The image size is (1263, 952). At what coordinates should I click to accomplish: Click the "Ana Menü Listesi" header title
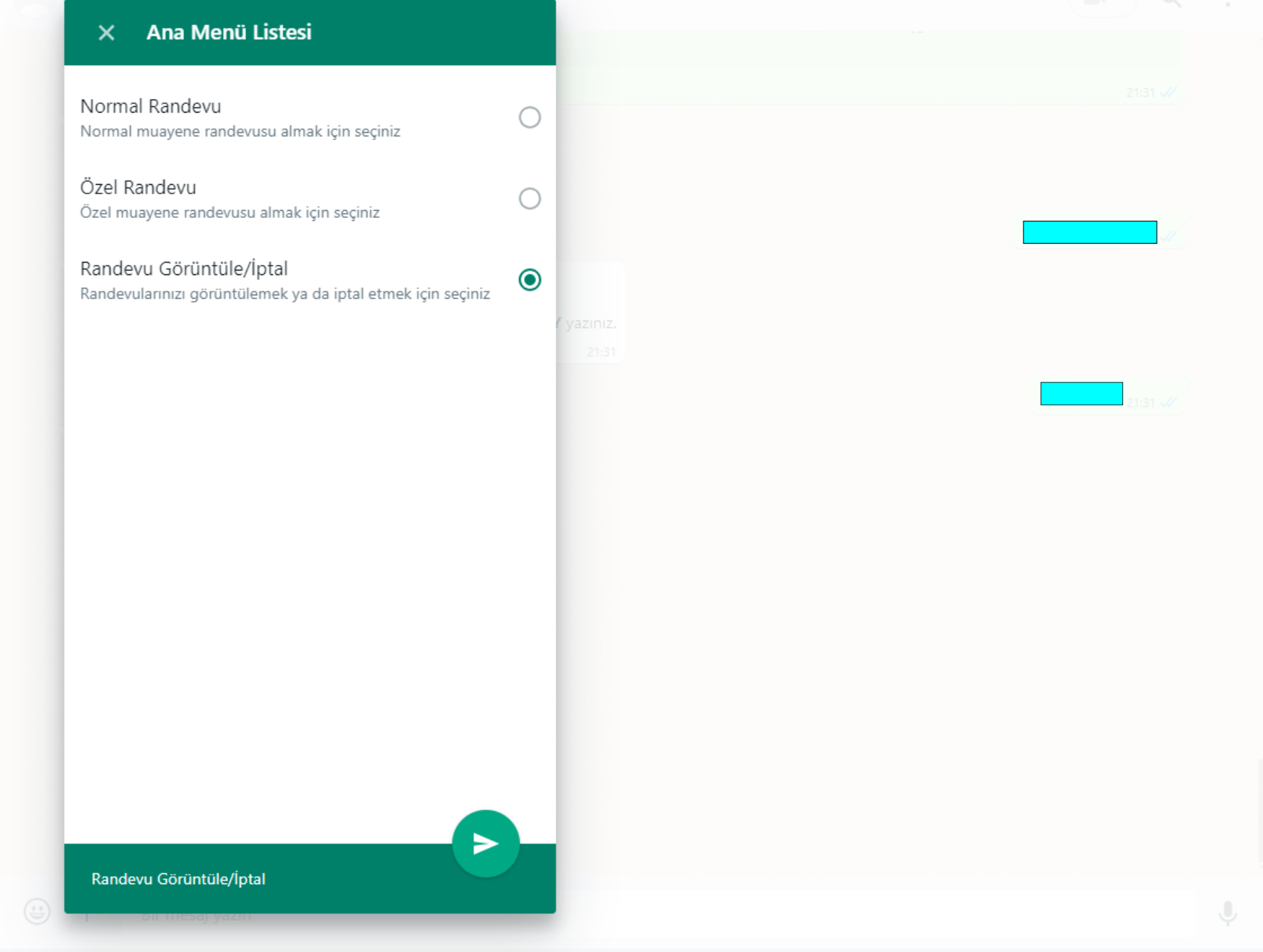click(229, 32)
